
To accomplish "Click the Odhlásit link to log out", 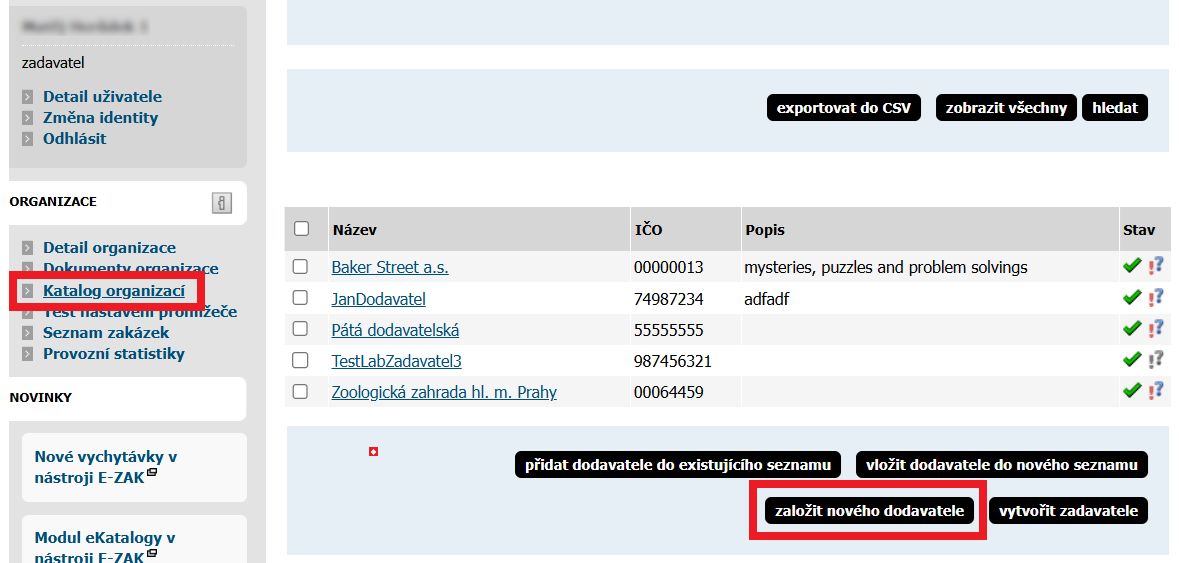I will click(74, 139).
